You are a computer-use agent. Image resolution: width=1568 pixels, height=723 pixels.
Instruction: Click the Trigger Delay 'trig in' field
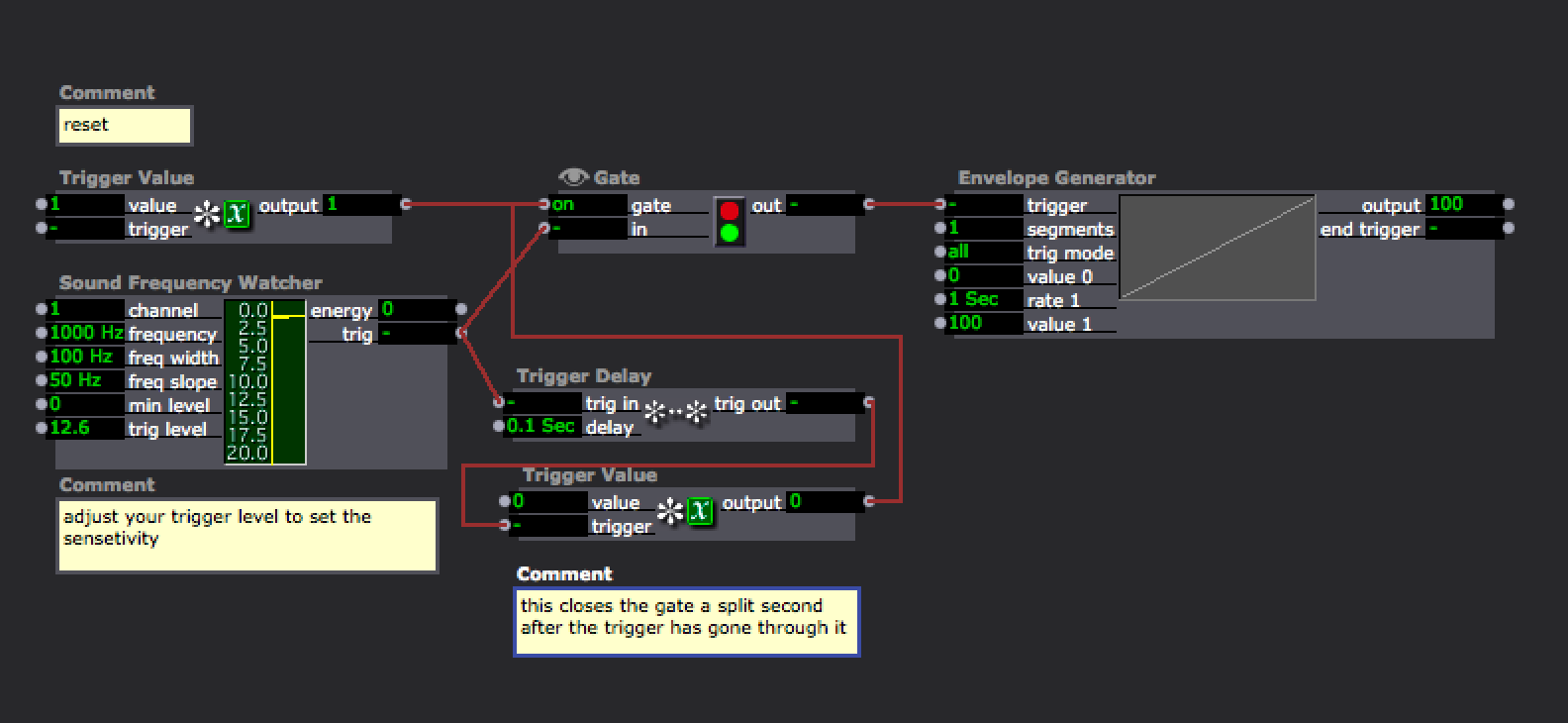(543, 403)
